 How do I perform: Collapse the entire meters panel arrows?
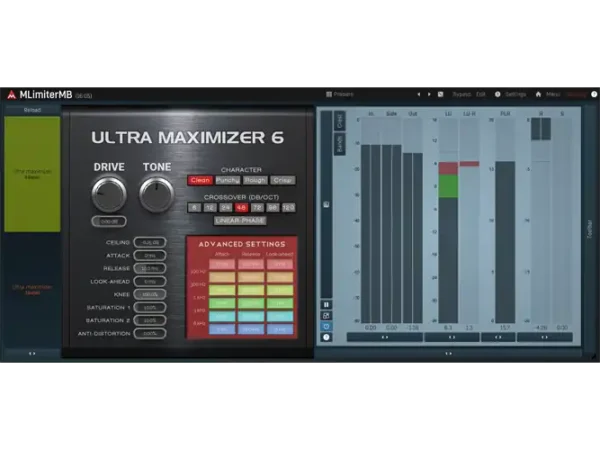[448, 354]
